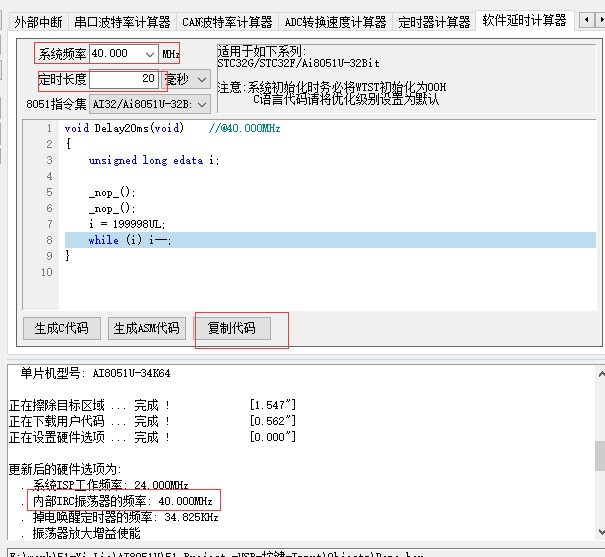Select the 软件延时计算器 tab
Screen dimensions: 605x557
524,20
